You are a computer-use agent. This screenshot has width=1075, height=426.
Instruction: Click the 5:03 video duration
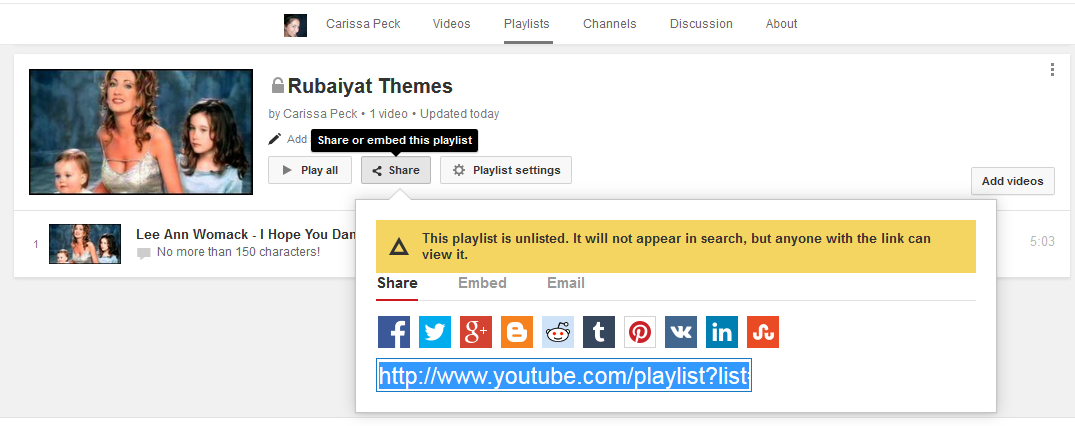tap(1042, 241)
